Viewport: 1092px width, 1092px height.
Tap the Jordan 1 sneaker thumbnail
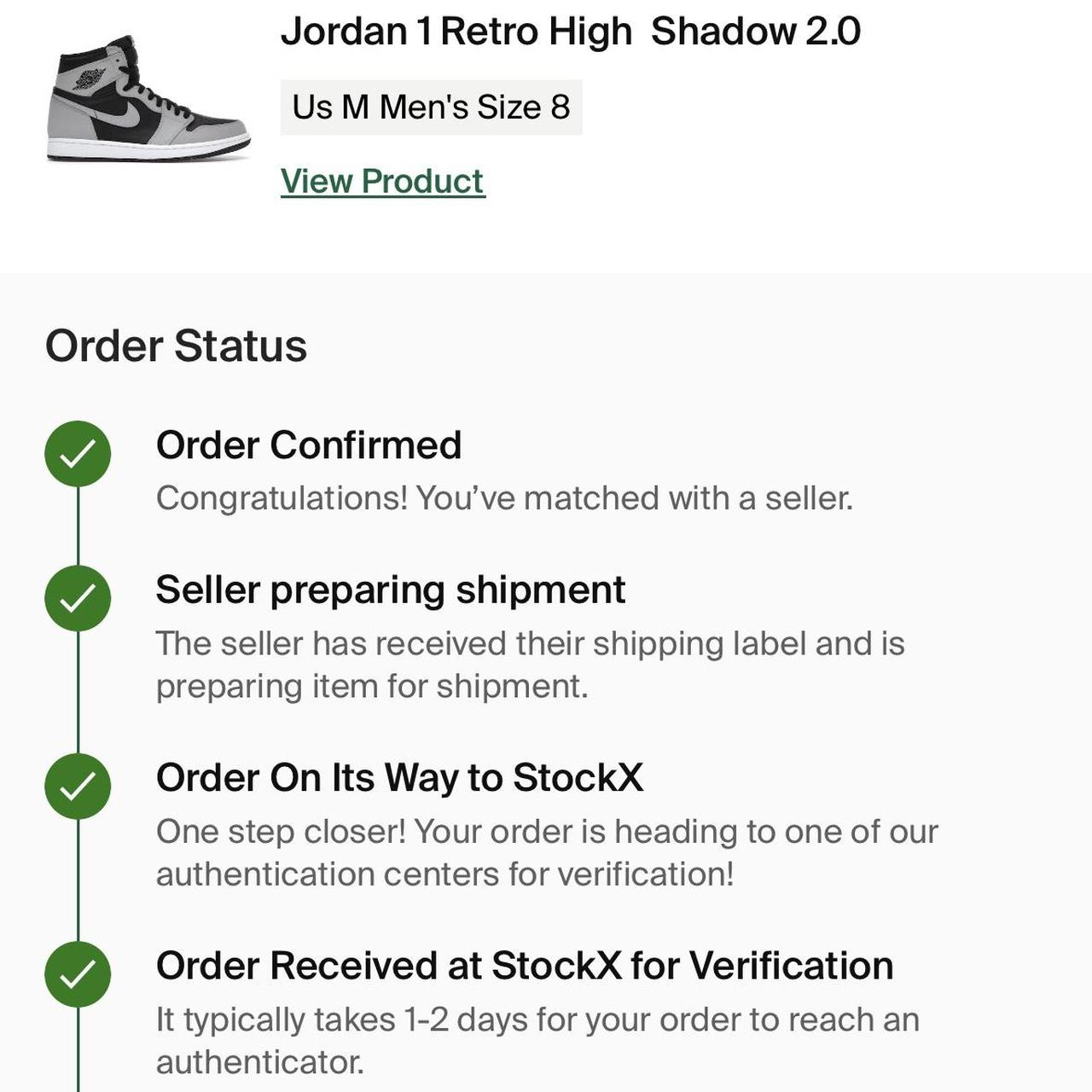[x=148, y=98]
